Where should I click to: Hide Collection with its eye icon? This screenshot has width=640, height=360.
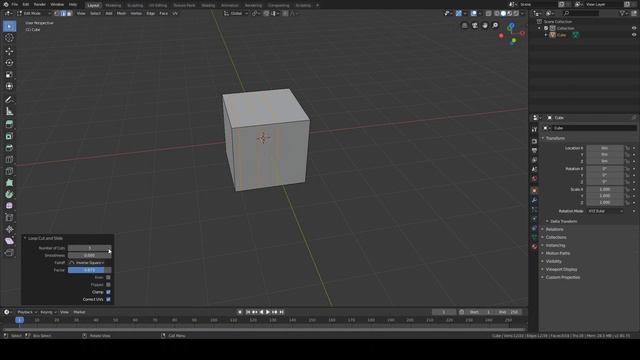tap(634, 28)
